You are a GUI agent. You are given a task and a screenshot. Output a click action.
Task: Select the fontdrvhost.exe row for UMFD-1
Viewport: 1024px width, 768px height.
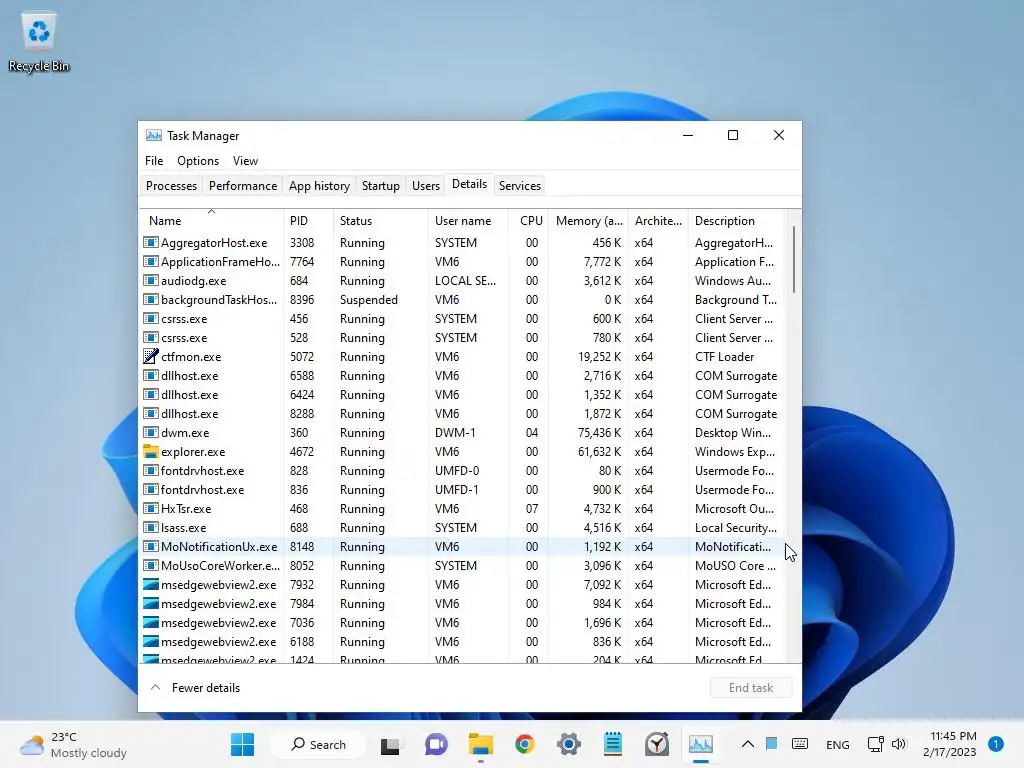pyautogui.click(x=462, y=489)
